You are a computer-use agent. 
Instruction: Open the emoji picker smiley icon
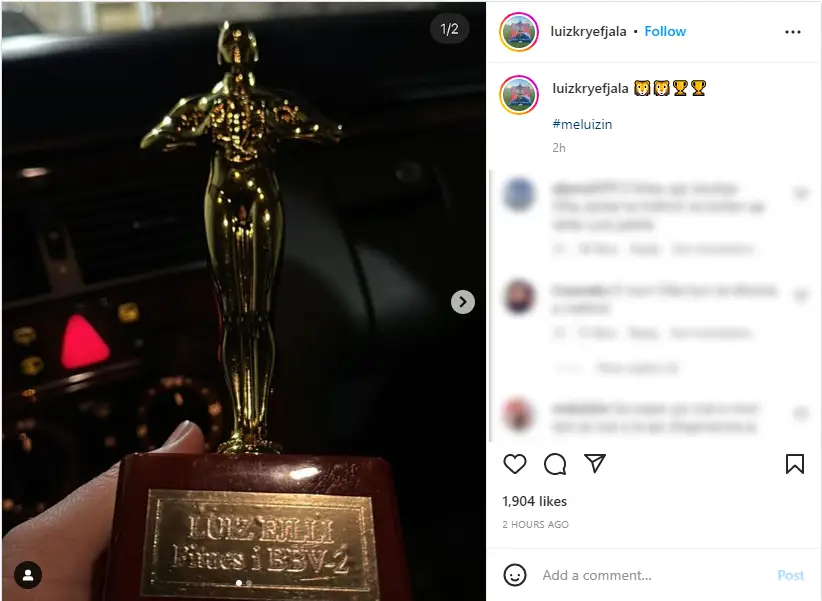(x=515, y=575)
